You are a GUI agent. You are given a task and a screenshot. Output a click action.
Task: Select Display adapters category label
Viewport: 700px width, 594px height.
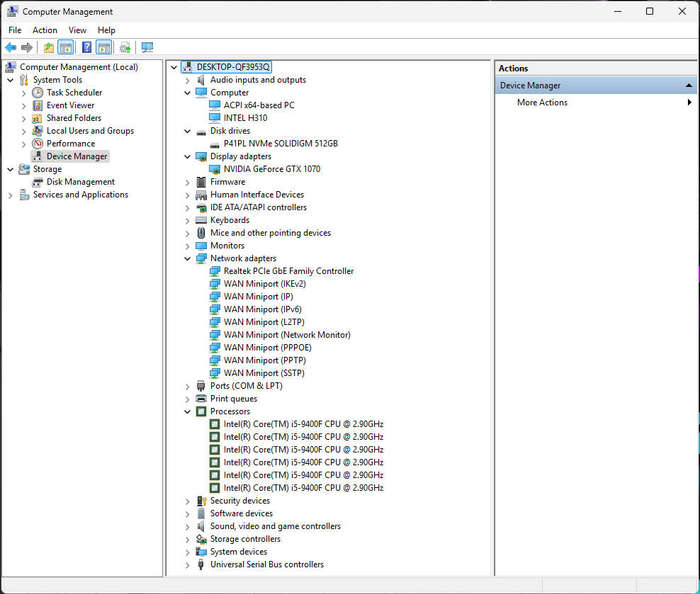[241, 157]
